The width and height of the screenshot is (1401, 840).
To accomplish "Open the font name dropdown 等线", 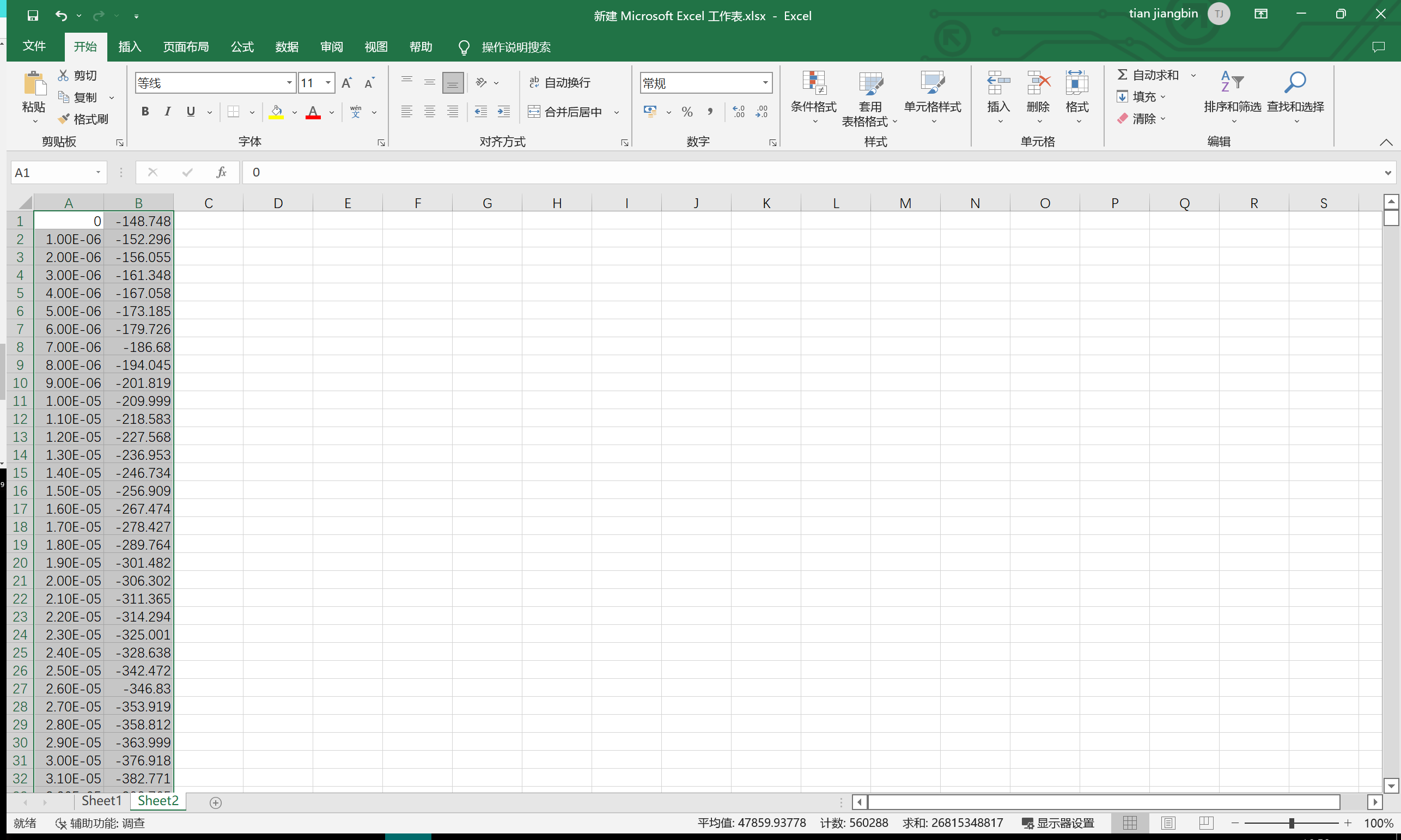I will click(289, 83).
